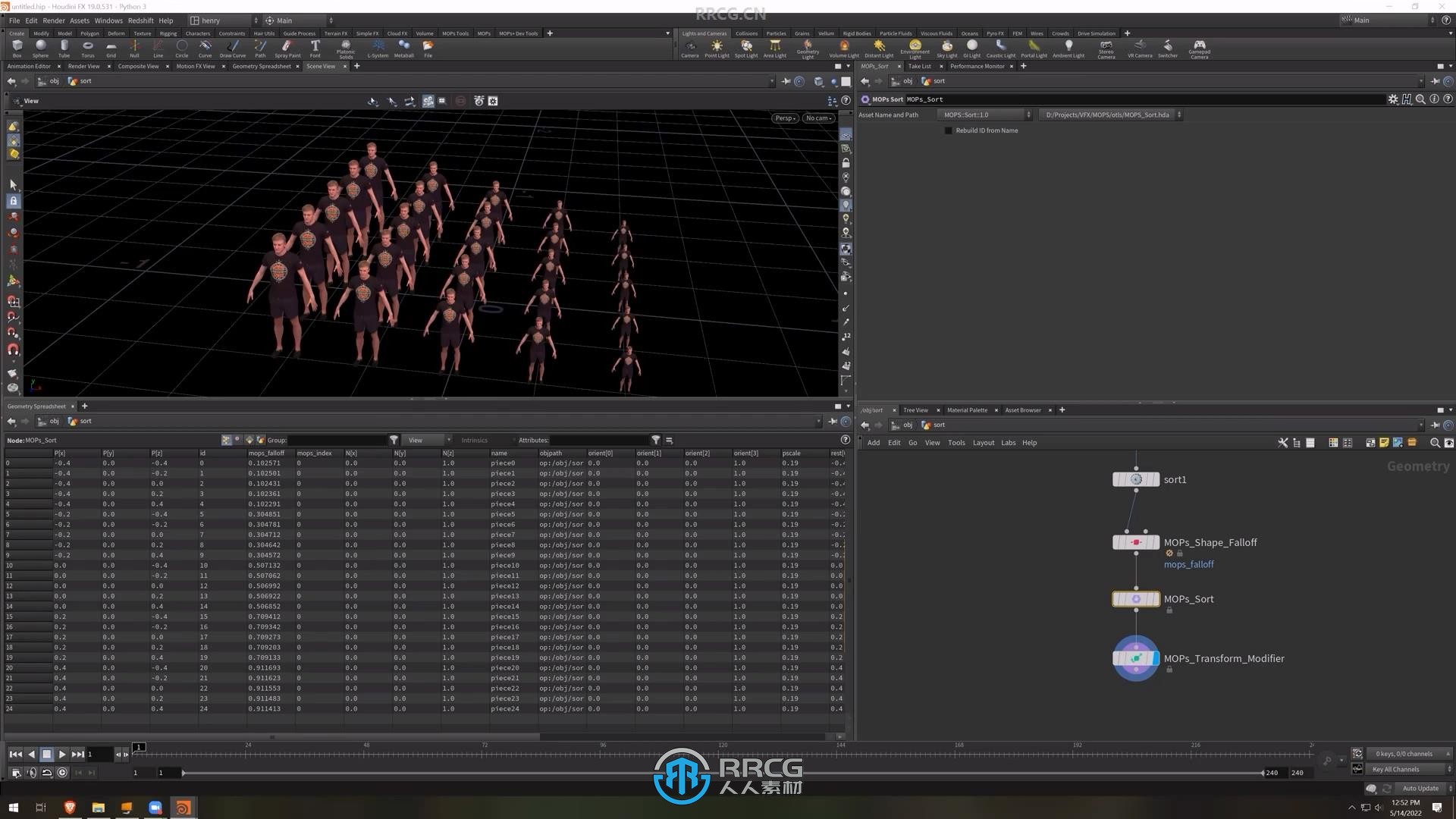Open the node info icon in parameter pane

pos(1434,99)
